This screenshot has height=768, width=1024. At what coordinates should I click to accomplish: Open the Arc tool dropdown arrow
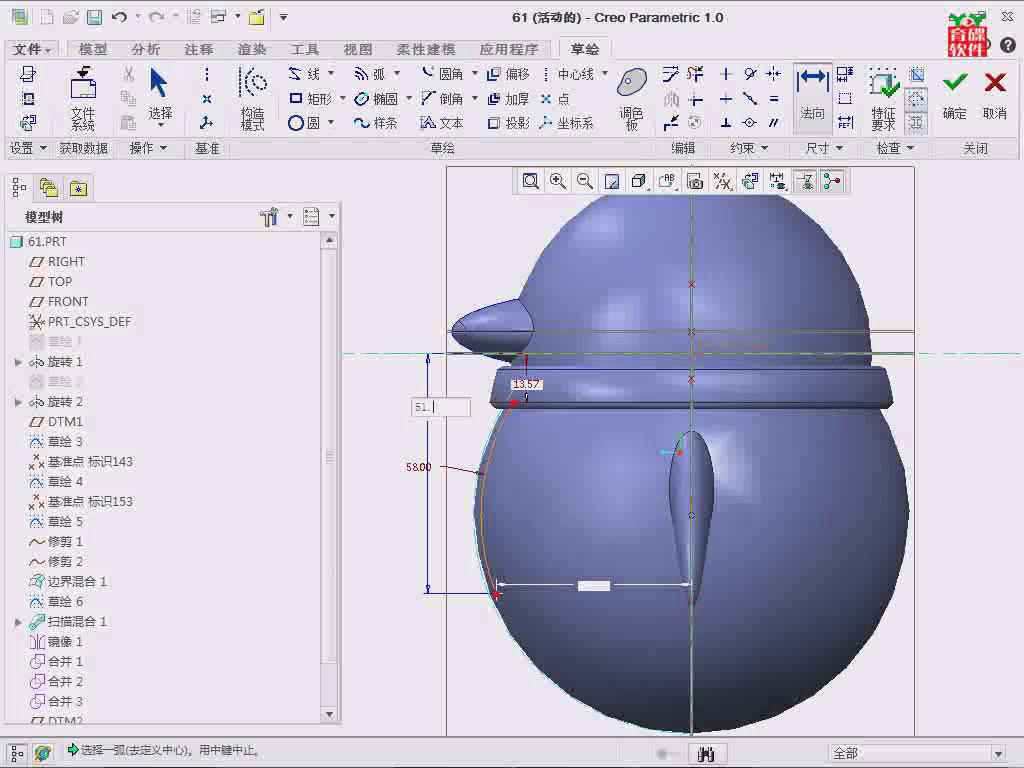tap(397, 73)
